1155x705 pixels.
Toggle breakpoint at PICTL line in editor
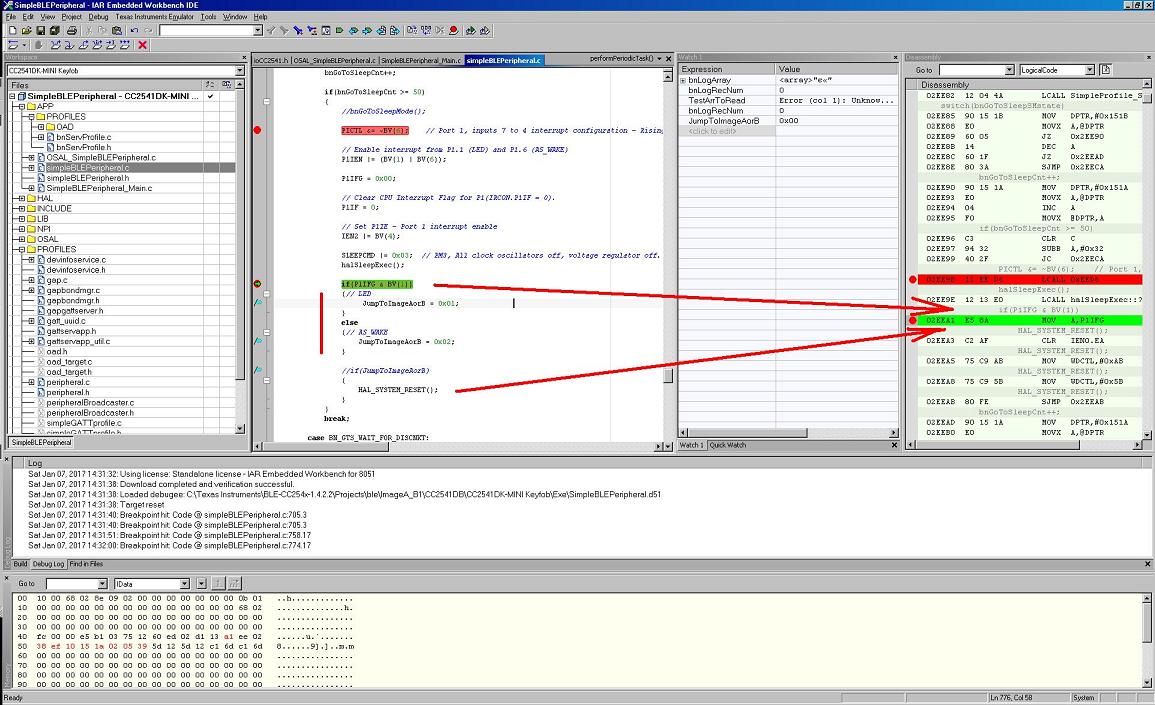pyautogui.click(x=257, y=130)
